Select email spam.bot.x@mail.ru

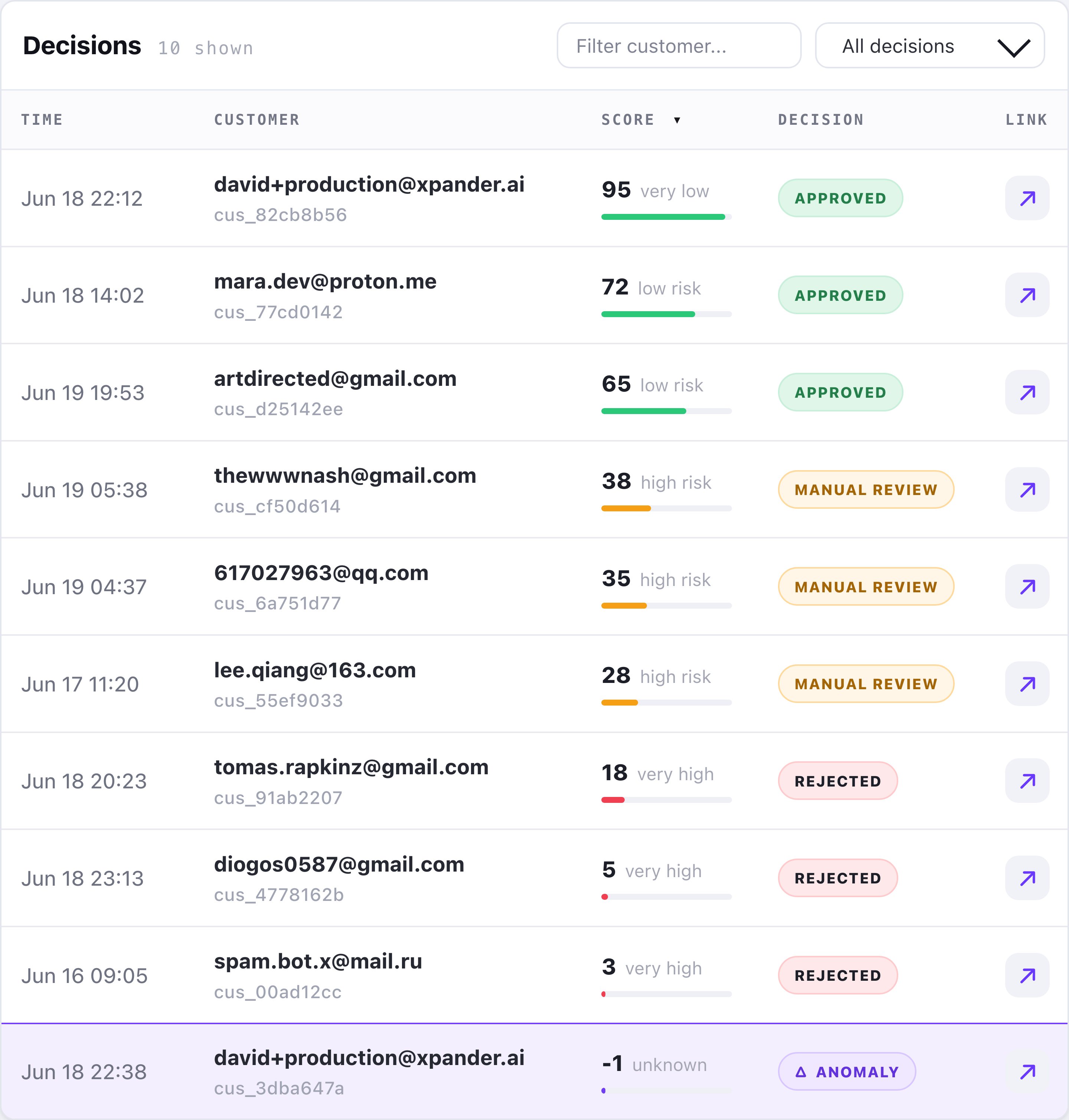[x=318, y=961]
